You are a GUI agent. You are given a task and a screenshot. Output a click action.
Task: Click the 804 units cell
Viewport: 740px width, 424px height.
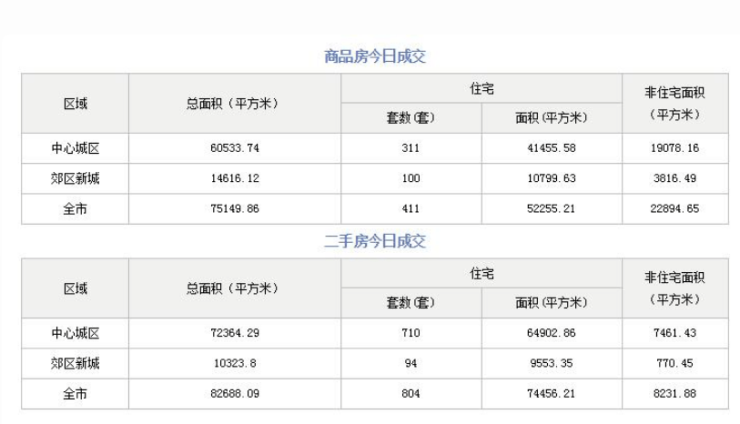pyautogui.click(x=411, y=394)
